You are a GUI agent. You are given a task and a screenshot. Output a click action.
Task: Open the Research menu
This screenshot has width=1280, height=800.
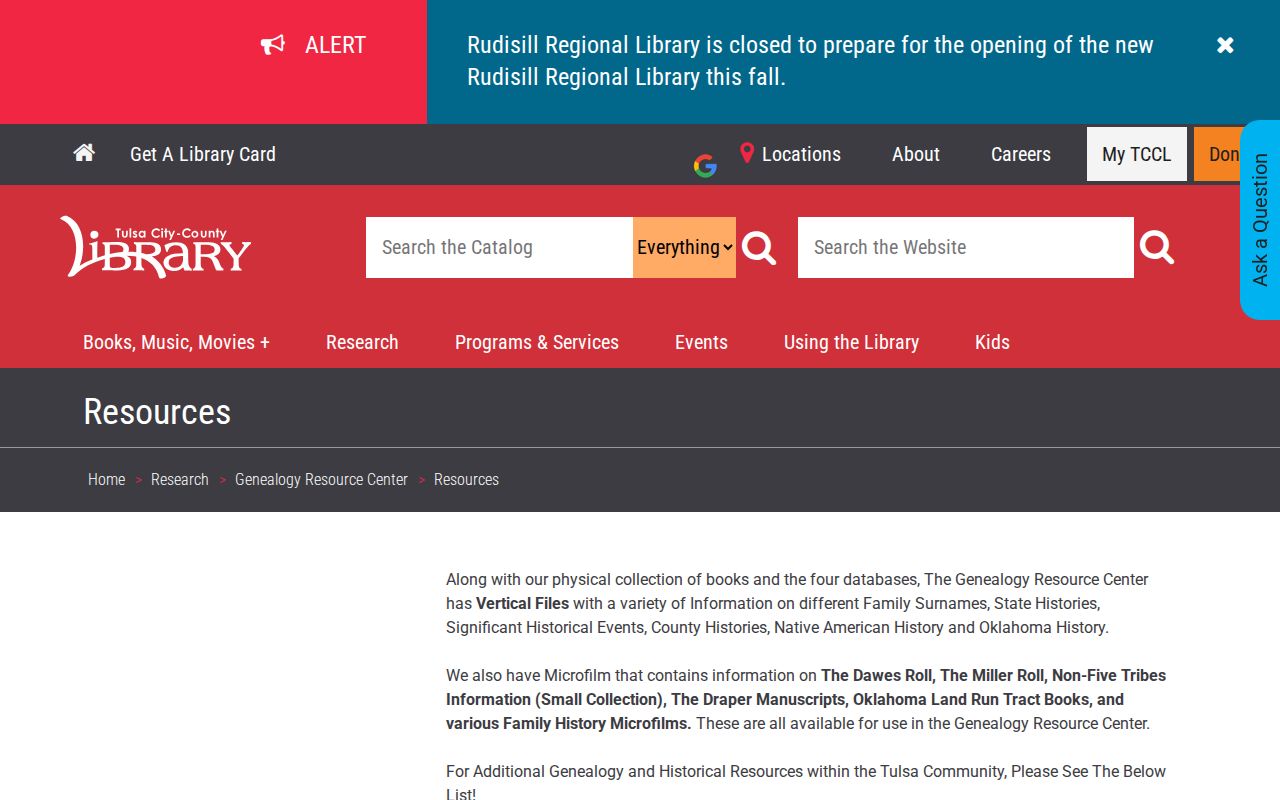click(362, 342)
